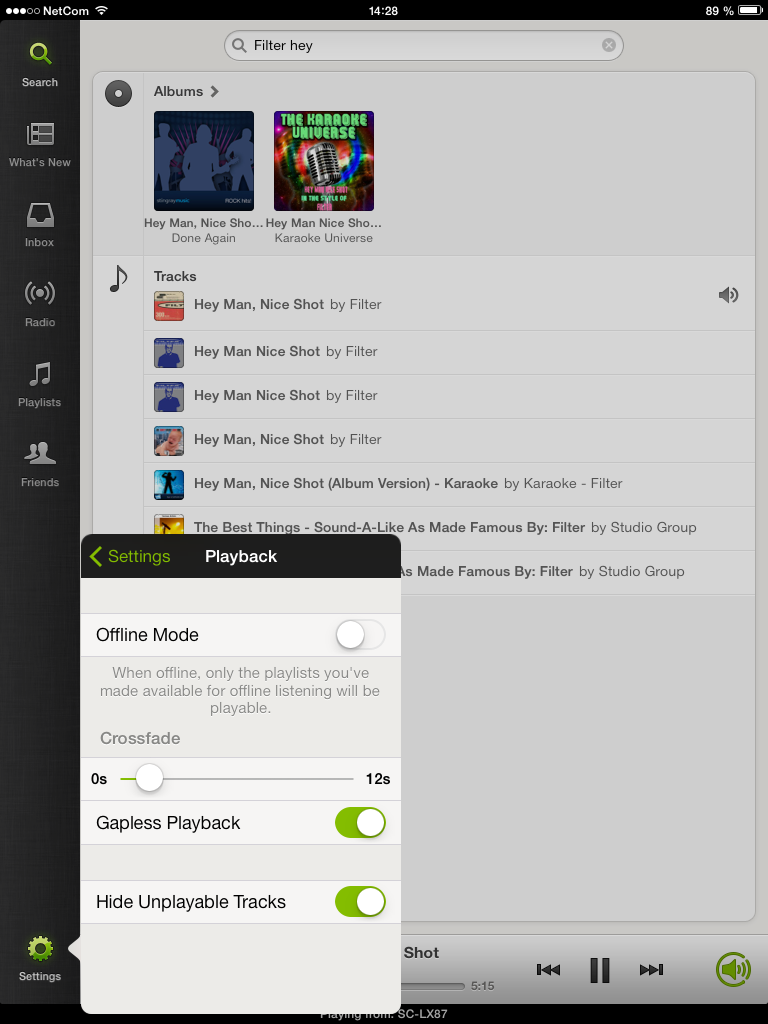This screenshot has height=1024, width=768.
Task: Click the Done Again album artist label
Action: (x=203, y=238)
